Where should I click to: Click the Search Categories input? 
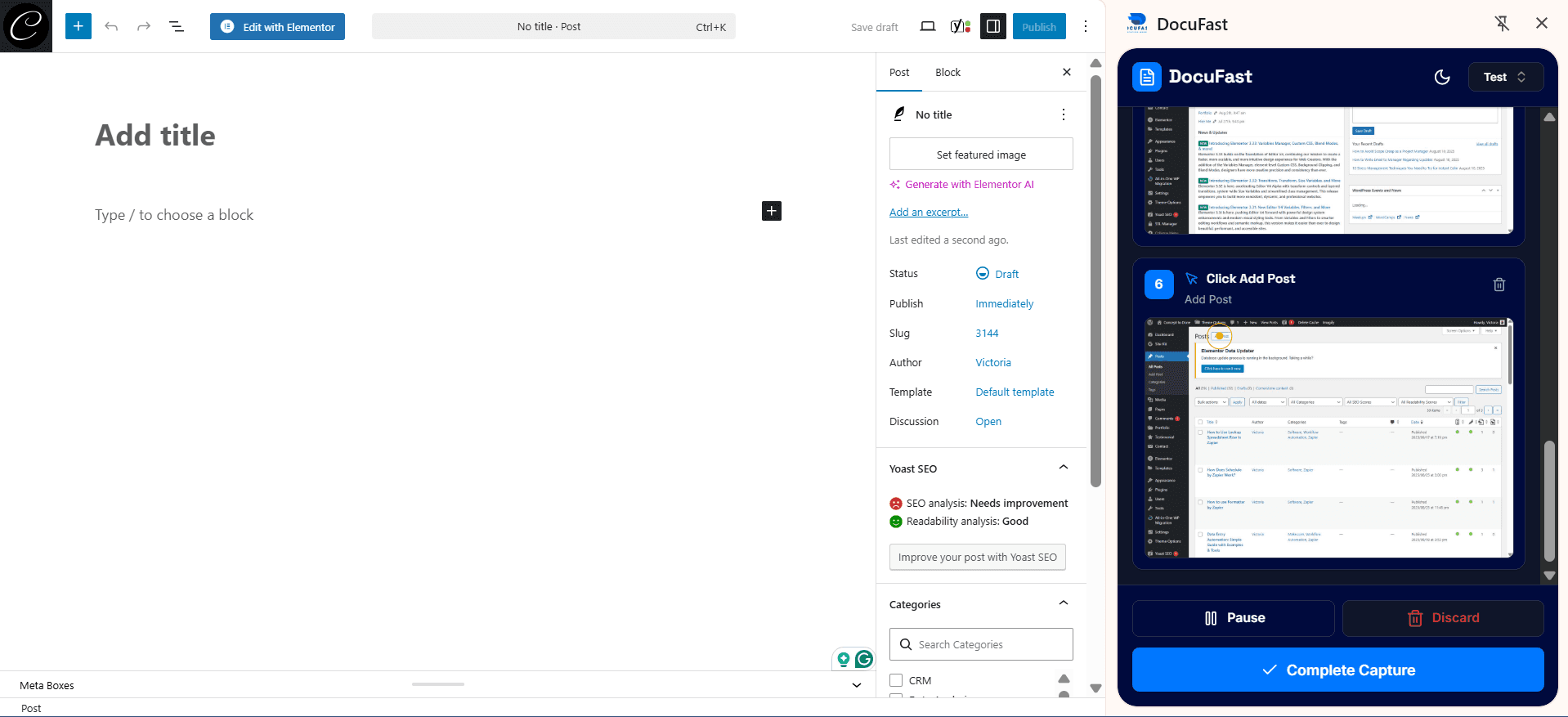[981, 644]
